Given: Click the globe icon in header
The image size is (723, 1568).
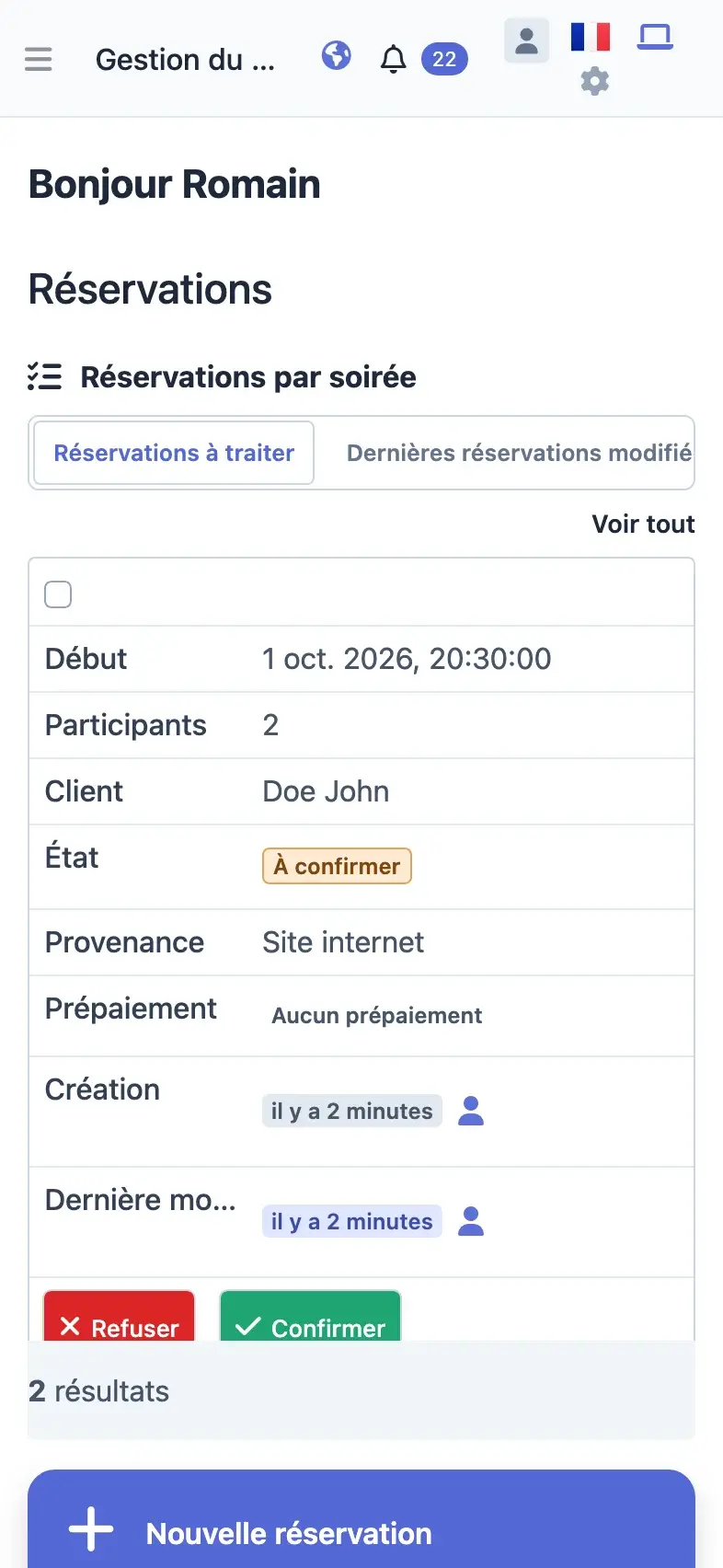Looking at the screenshot, I should [337, 56].
